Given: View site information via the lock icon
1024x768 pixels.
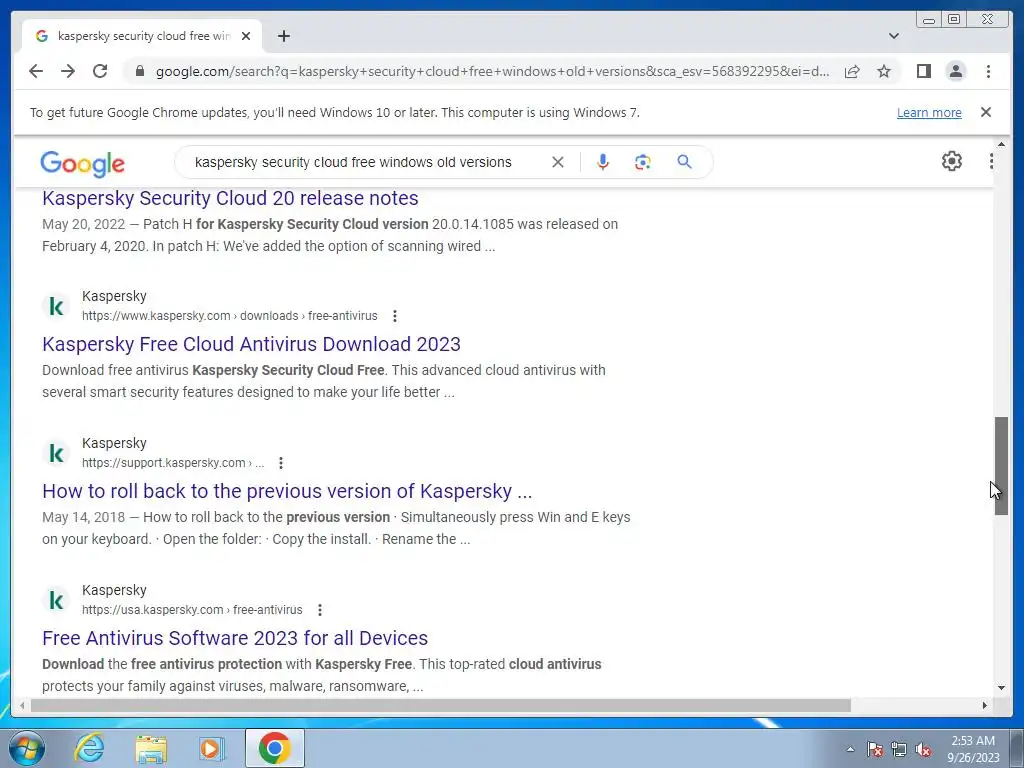Looking at the screenshot, I should tap(139, 71).
